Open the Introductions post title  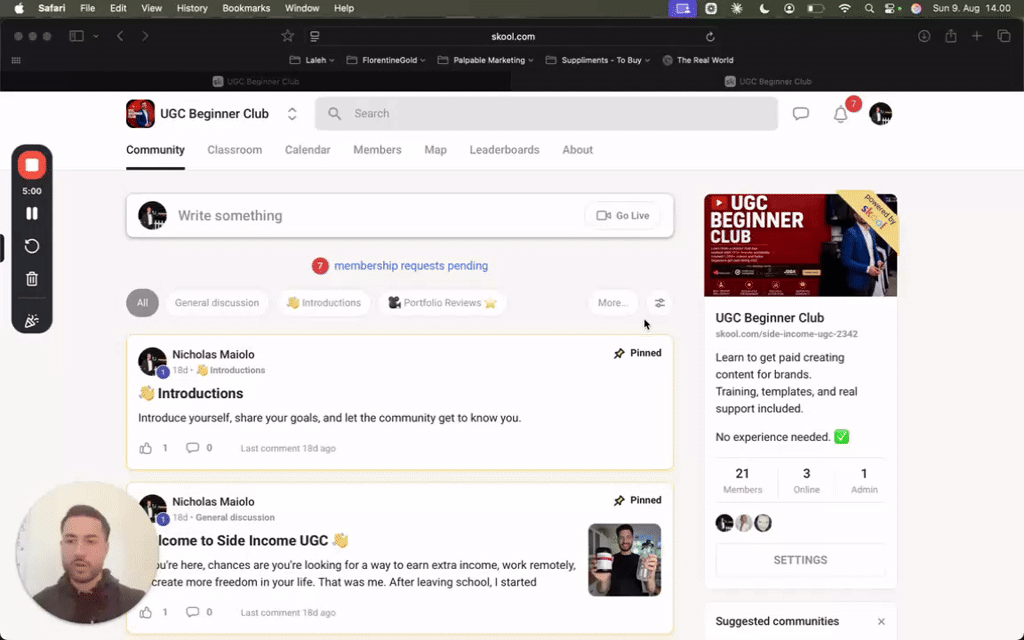click(191, 393)
